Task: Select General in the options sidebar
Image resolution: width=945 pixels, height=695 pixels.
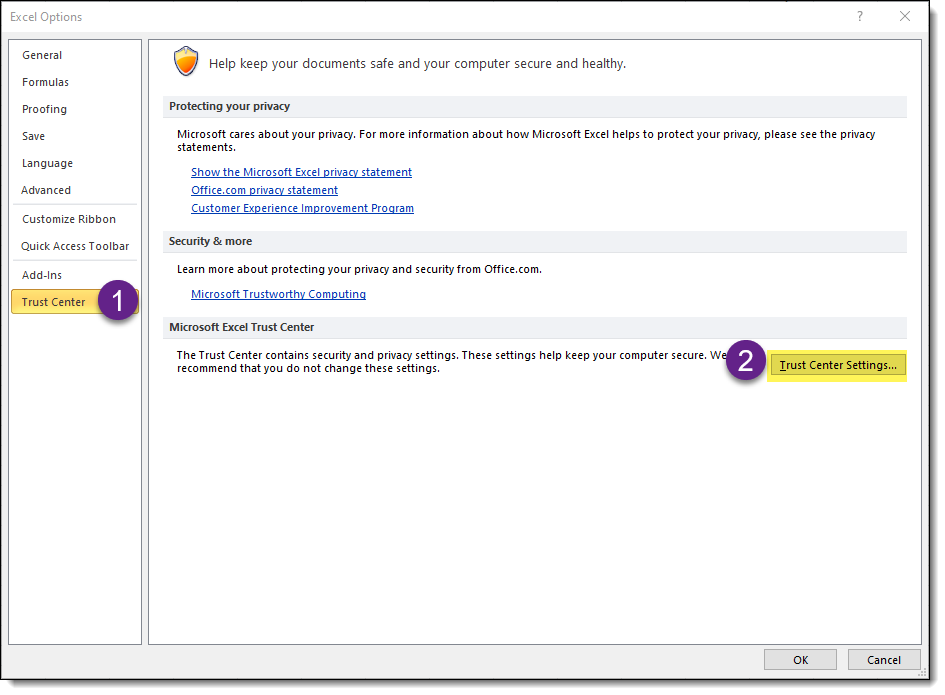Action: (42, 55)
